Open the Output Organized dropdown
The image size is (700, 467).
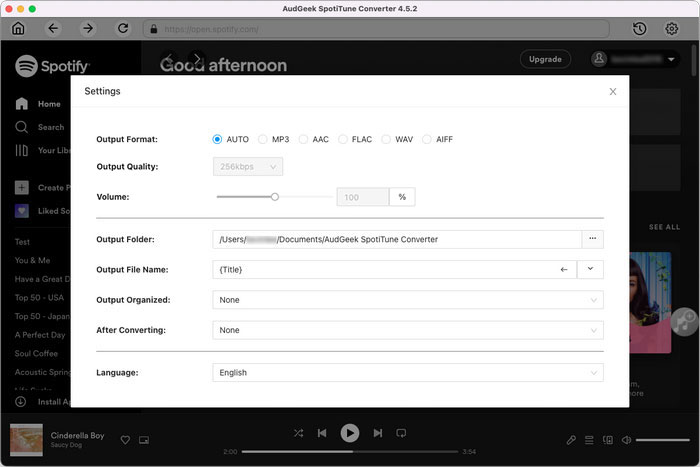(x=408, y=300)
